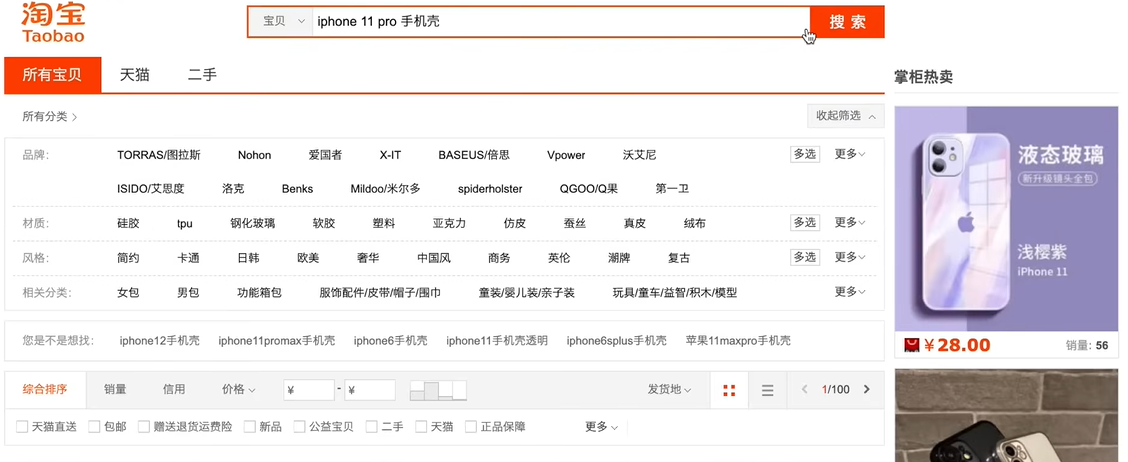The height and width of the screenshot is (462, 1128).
Task: Select the 硅胶 material filter
Action: 128,224
